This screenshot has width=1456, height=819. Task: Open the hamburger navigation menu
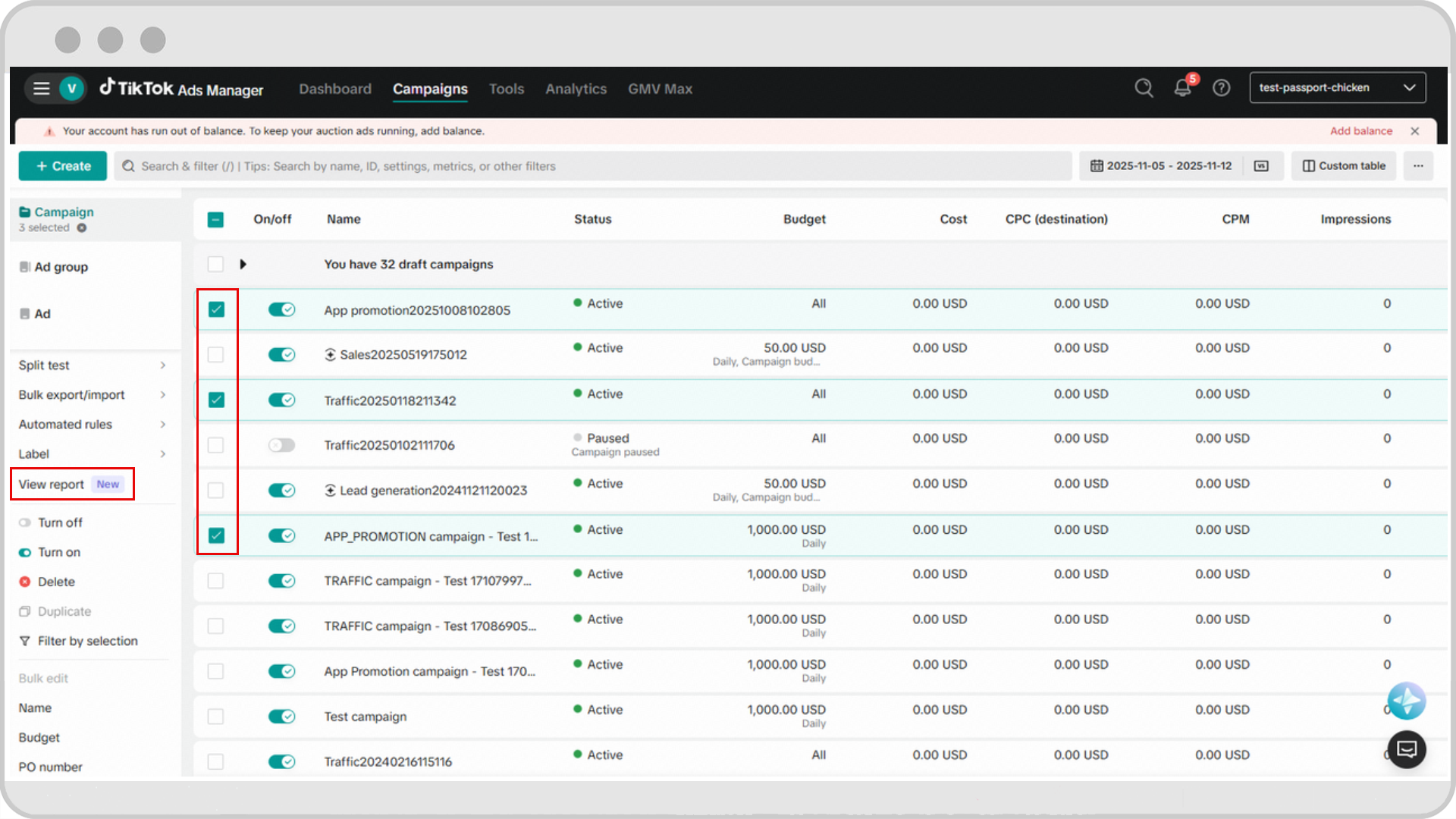[x=42, y=89]
